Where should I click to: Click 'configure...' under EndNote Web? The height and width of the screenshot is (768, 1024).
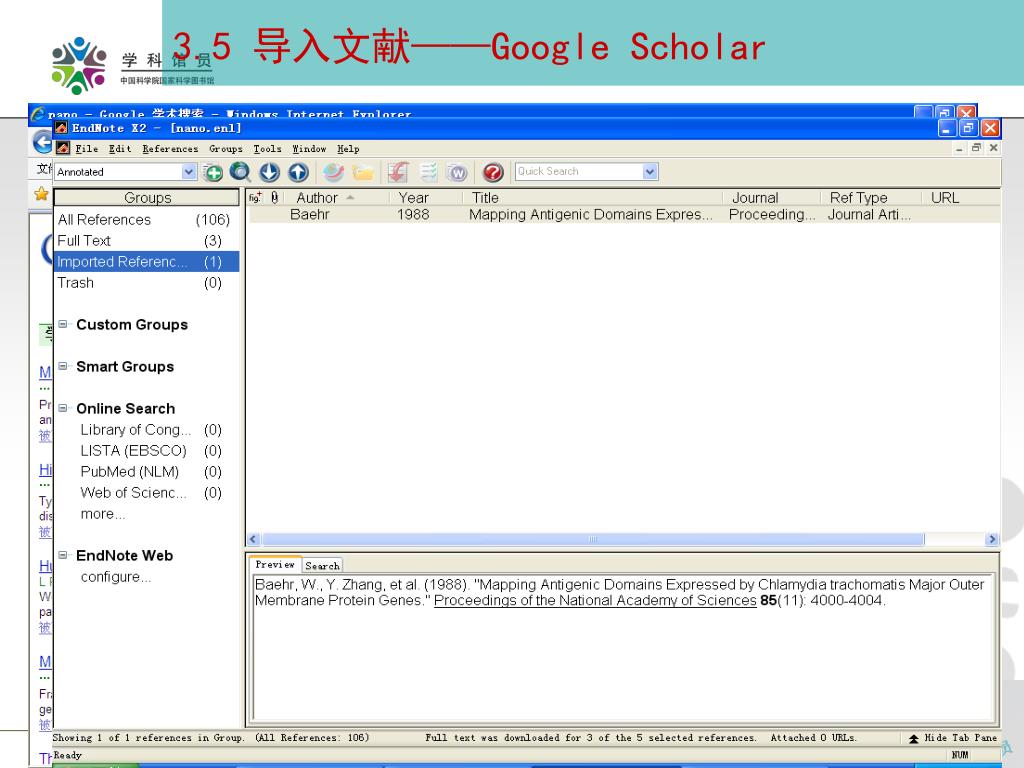[116, 577]
